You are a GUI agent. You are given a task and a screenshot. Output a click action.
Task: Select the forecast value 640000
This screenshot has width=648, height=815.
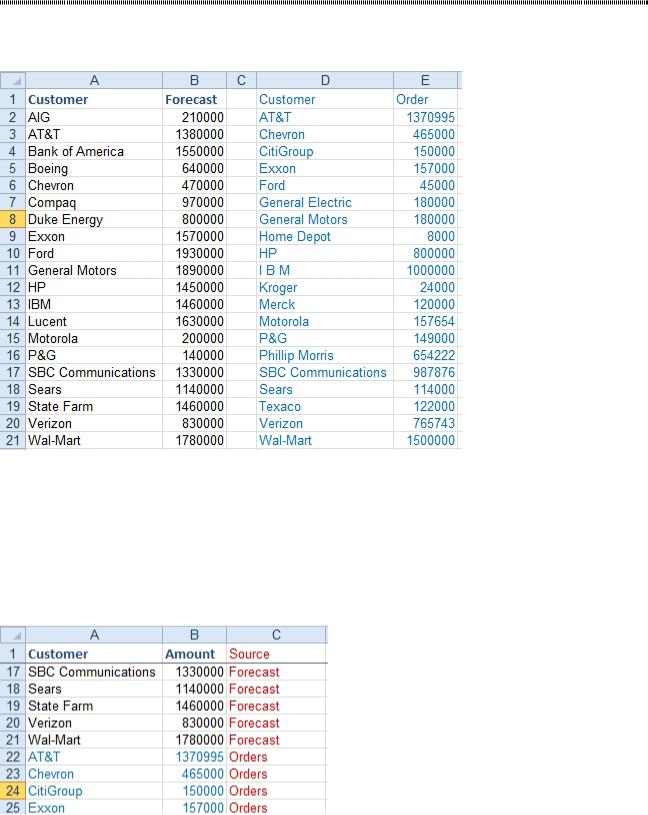click(x=194, y=168)
